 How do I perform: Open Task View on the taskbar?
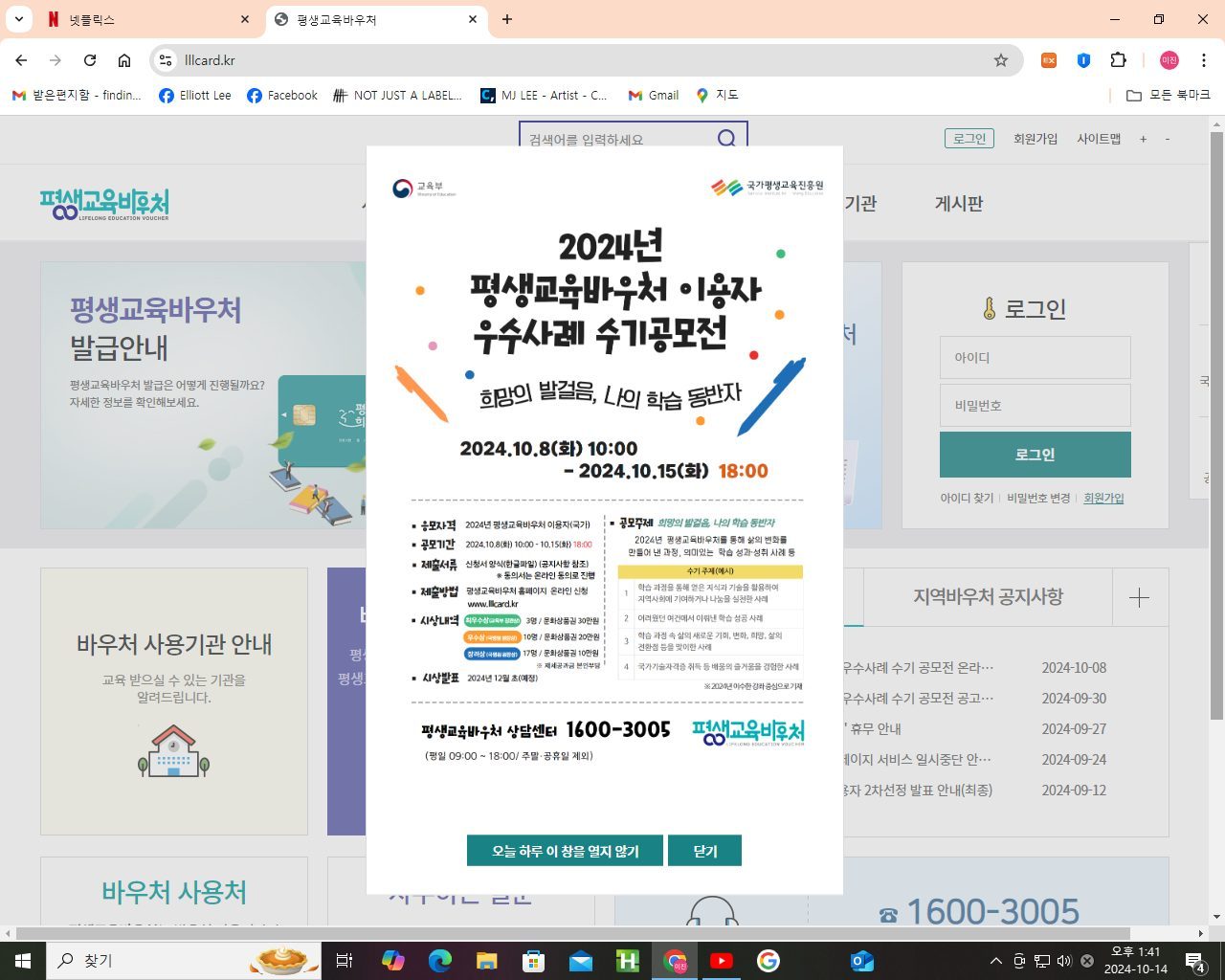coord(345,960)
